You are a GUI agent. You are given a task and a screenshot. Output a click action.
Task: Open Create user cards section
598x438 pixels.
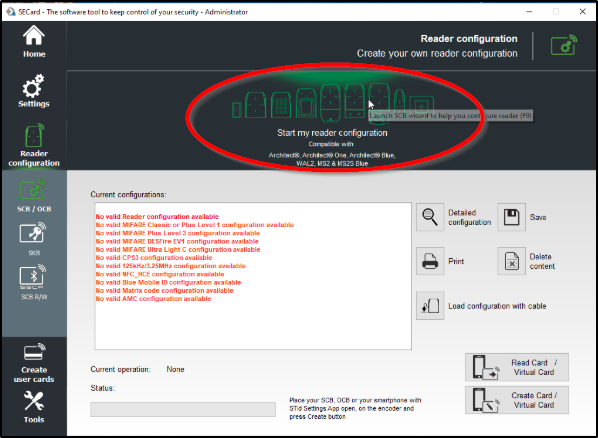click(x=34, y=363)
